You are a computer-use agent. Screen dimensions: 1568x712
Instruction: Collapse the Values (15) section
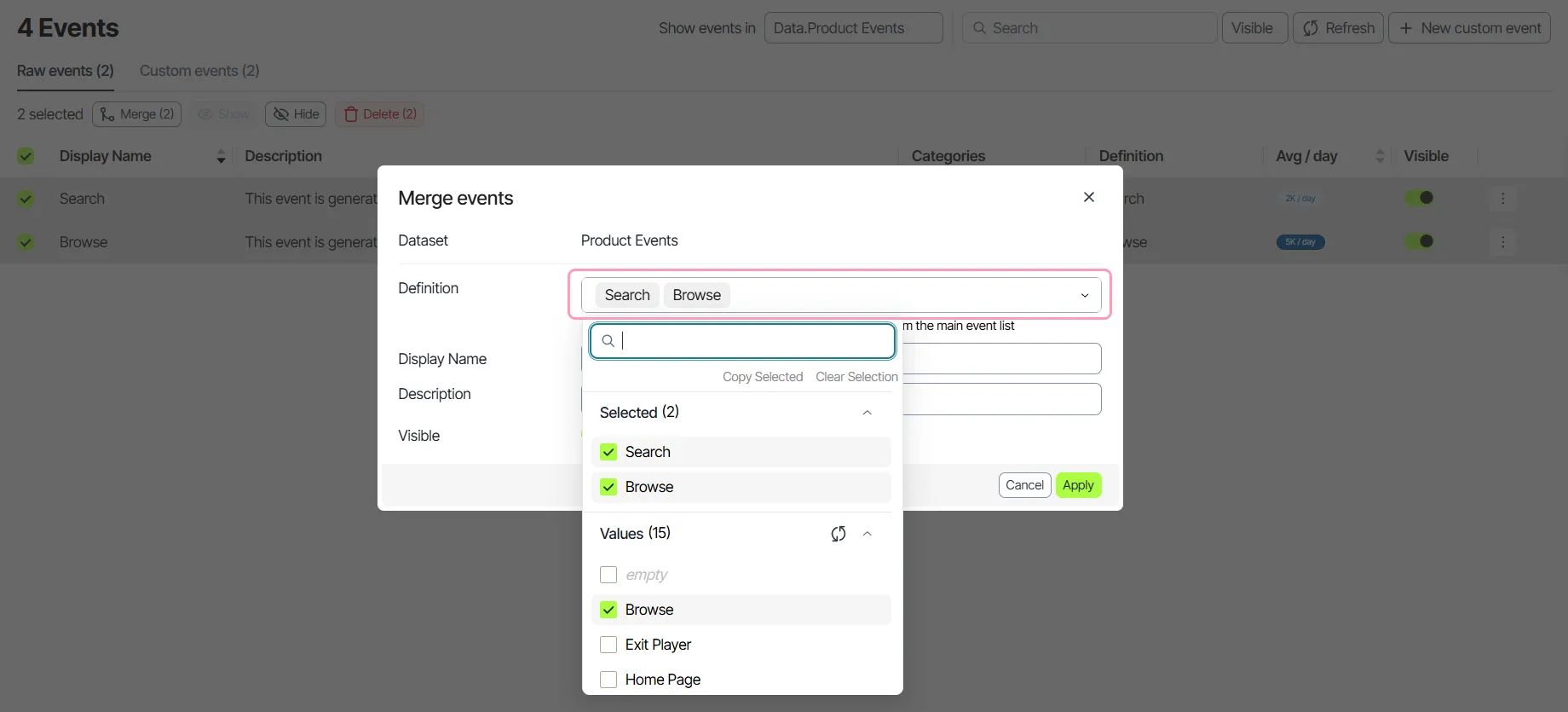[867, 534]
